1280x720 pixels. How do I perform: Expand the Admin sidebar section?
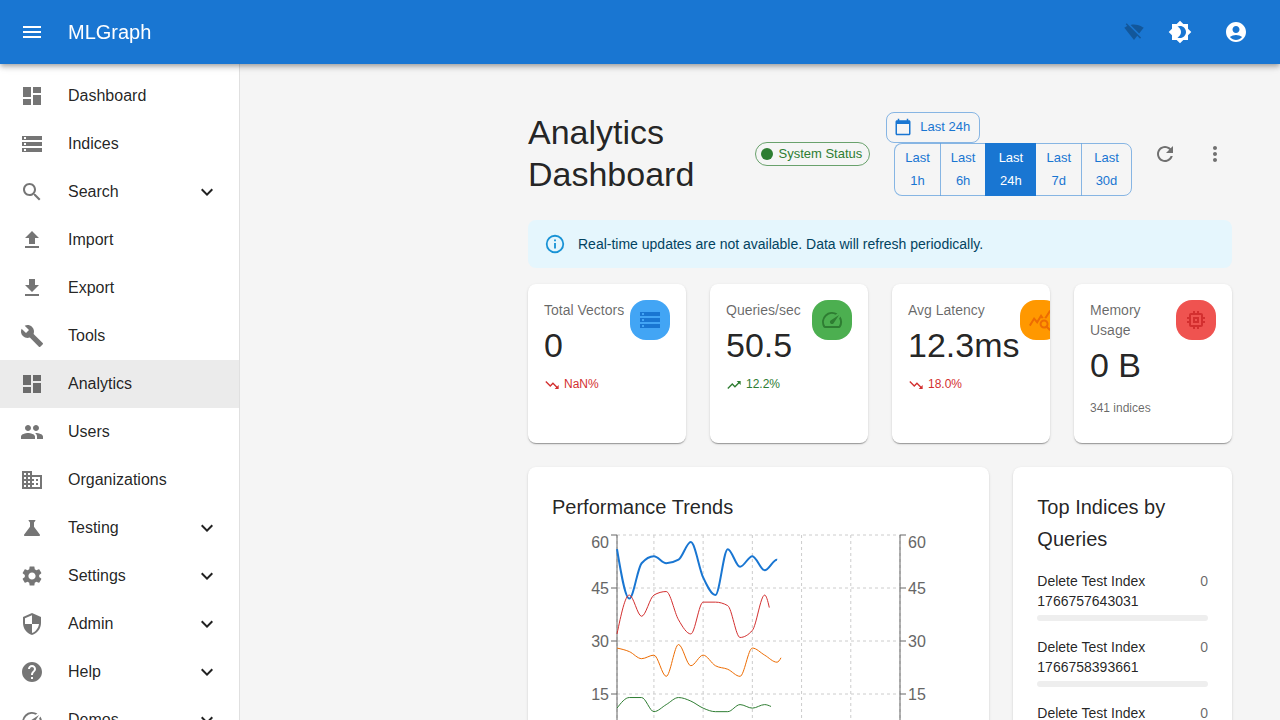tap(119, 623)
